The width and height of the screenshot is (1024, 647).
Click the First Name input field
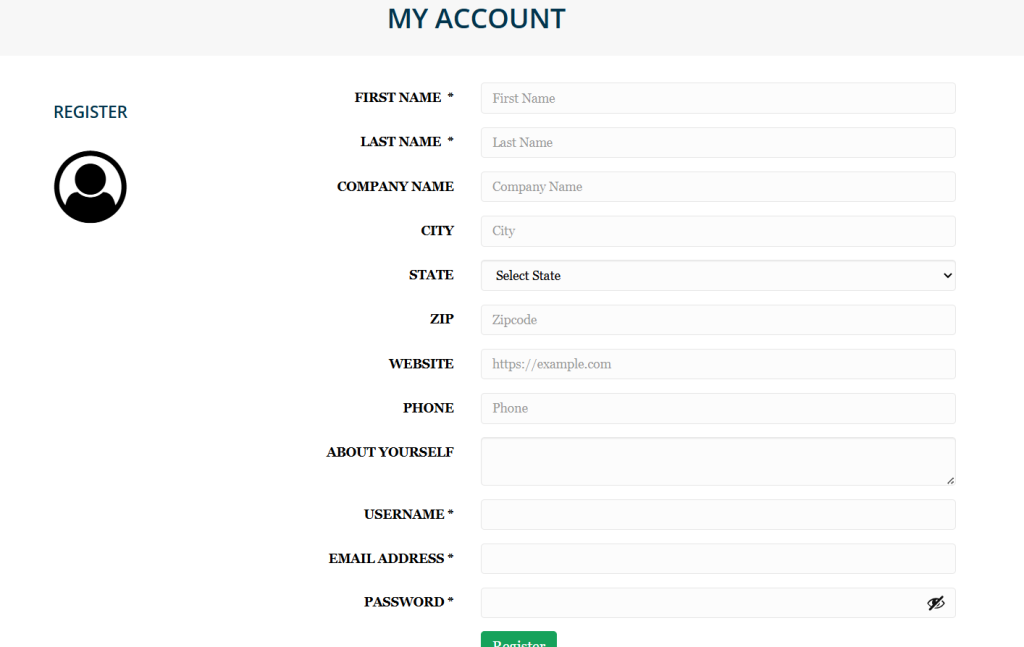click(718, 98)
